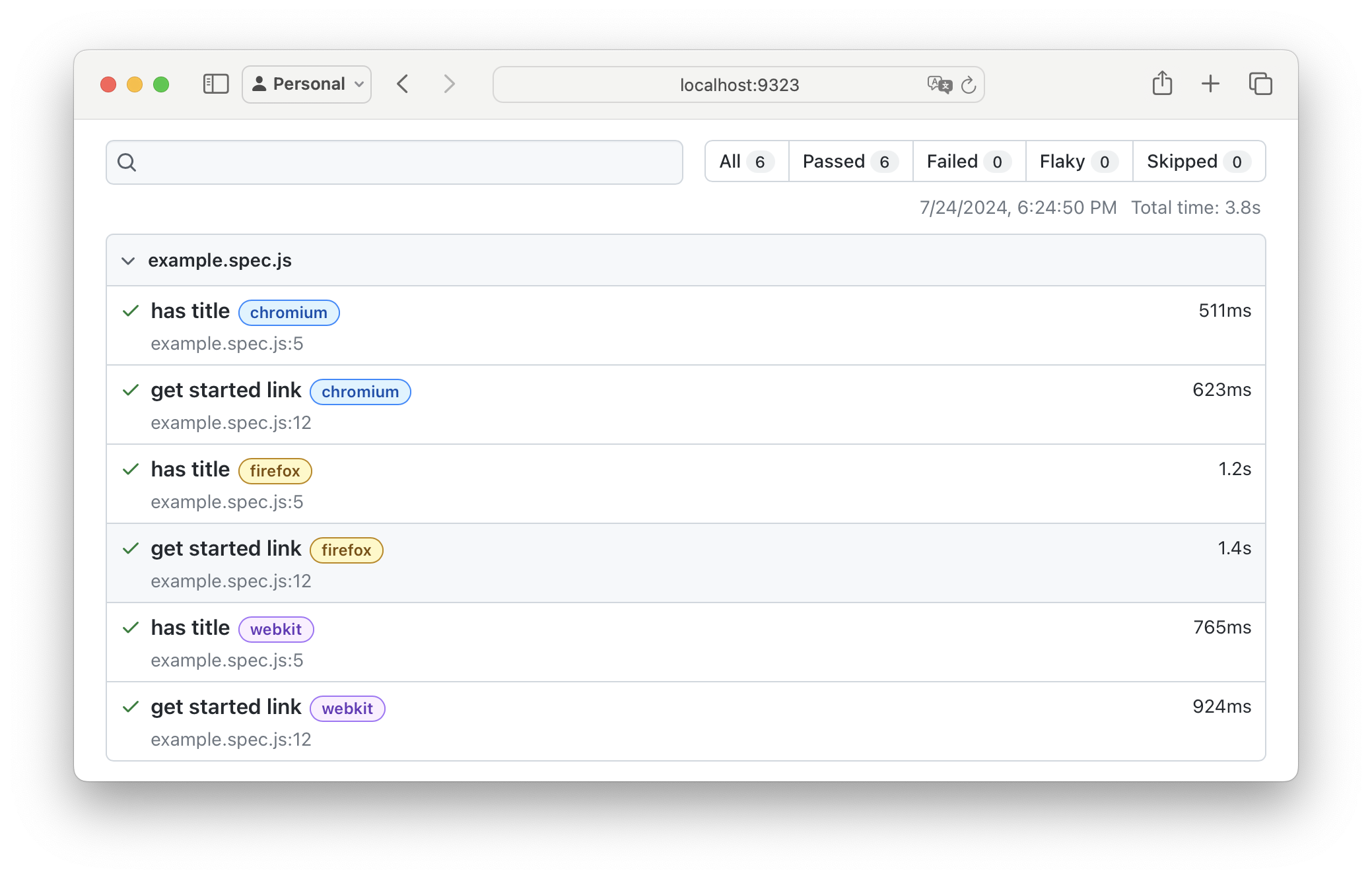Click the translate page icon
Viewport: 1372px width, 879px height.
939,84
